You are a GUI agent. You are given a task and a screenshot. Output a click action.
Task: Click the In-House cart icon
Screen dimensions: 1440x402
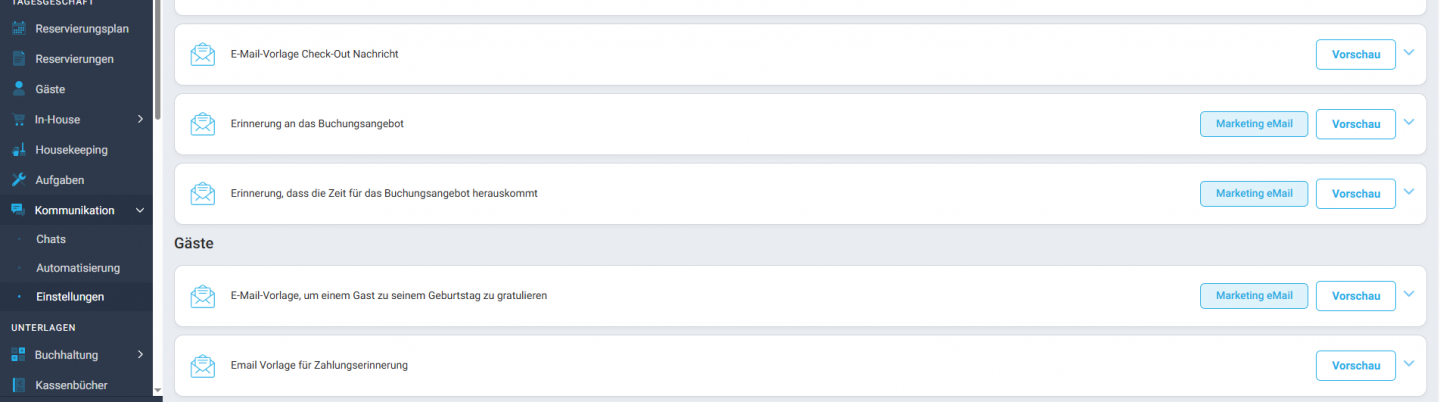pos(18,119)
